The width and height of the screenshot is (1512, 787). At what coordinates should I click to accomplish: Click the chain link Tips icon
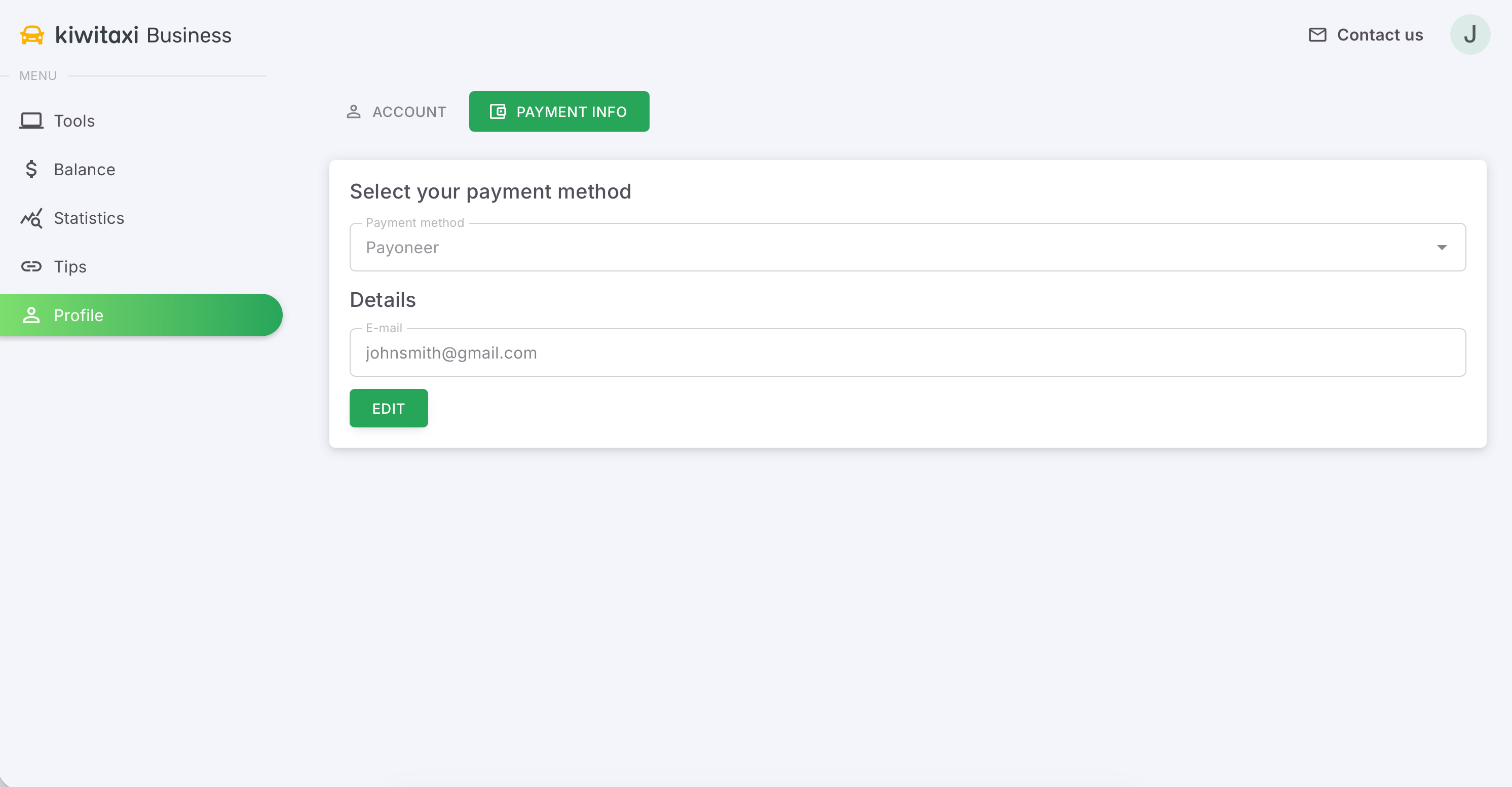[x=31, y=266]
